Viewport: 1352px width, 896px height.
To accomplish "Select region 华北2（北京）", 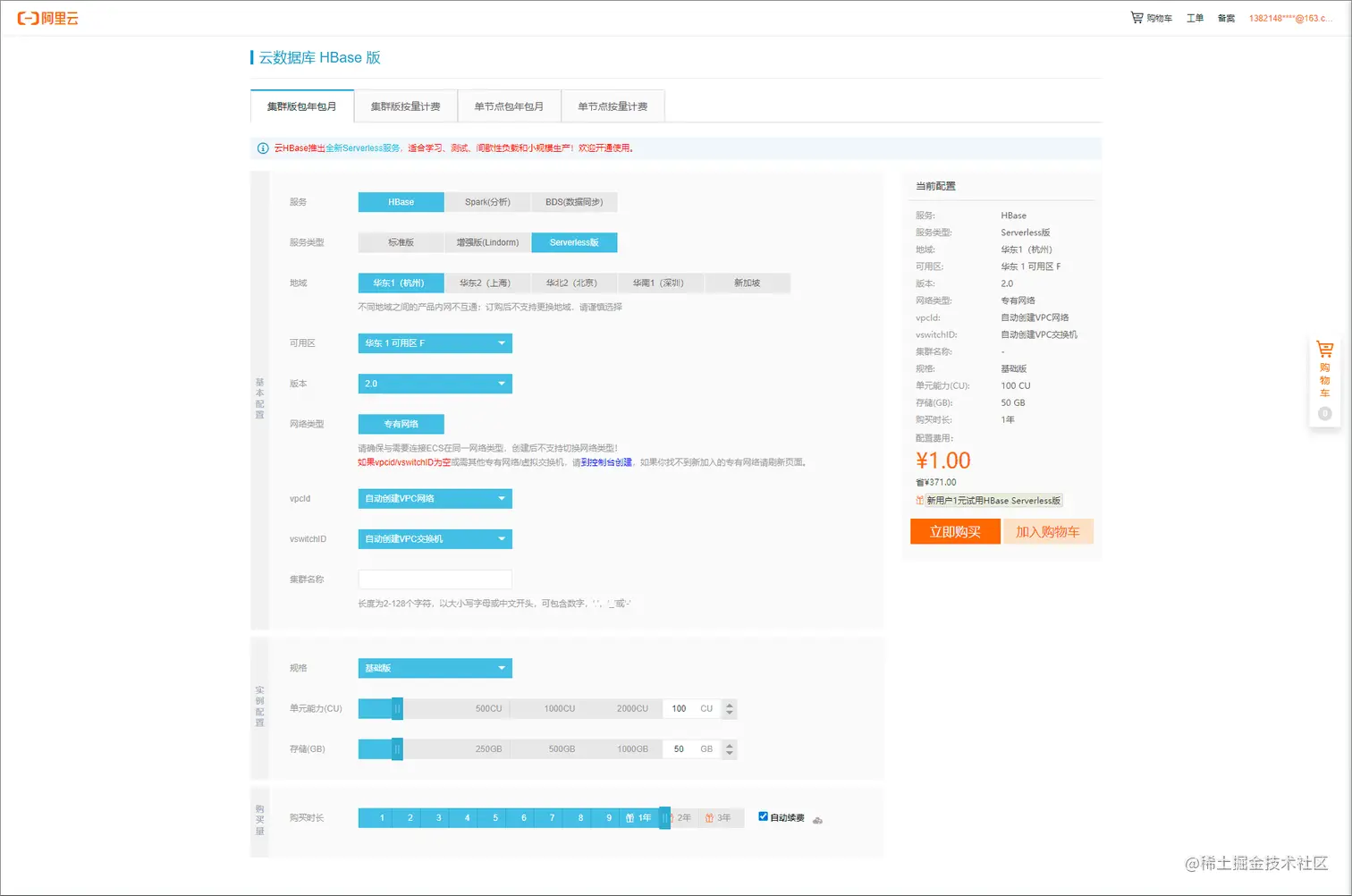I will coord(574,283).
